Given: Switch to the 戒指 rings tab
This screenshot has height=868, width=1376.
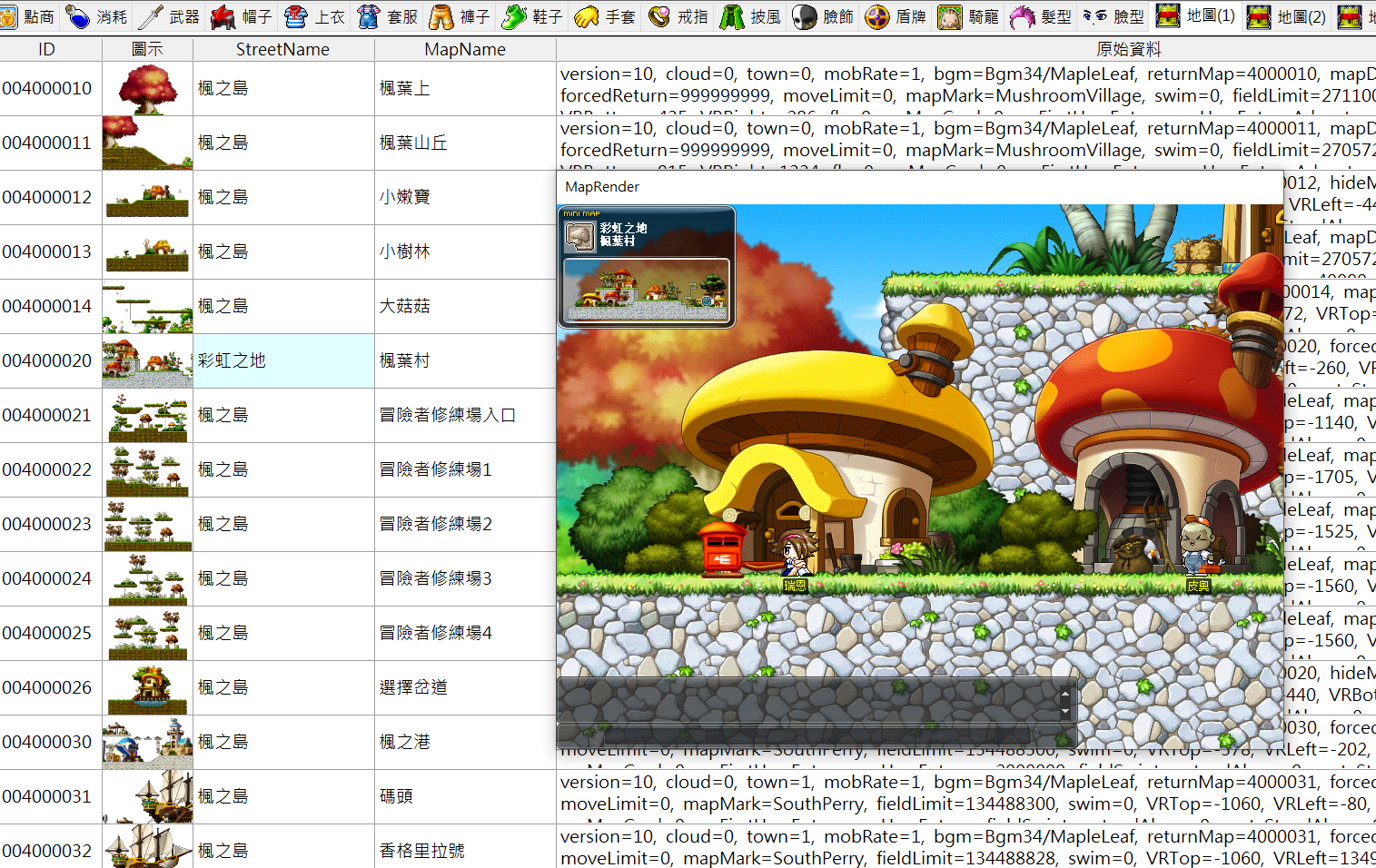Looking at the screenshot, I should 678,16.
